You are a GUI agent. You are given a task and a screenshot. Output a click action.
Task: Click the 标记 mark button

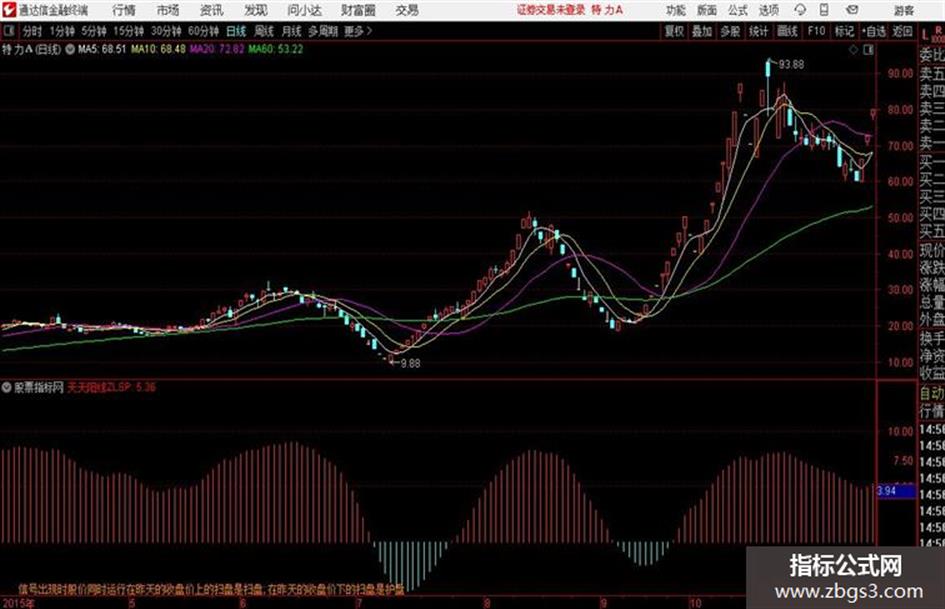(x=844, y=31)
